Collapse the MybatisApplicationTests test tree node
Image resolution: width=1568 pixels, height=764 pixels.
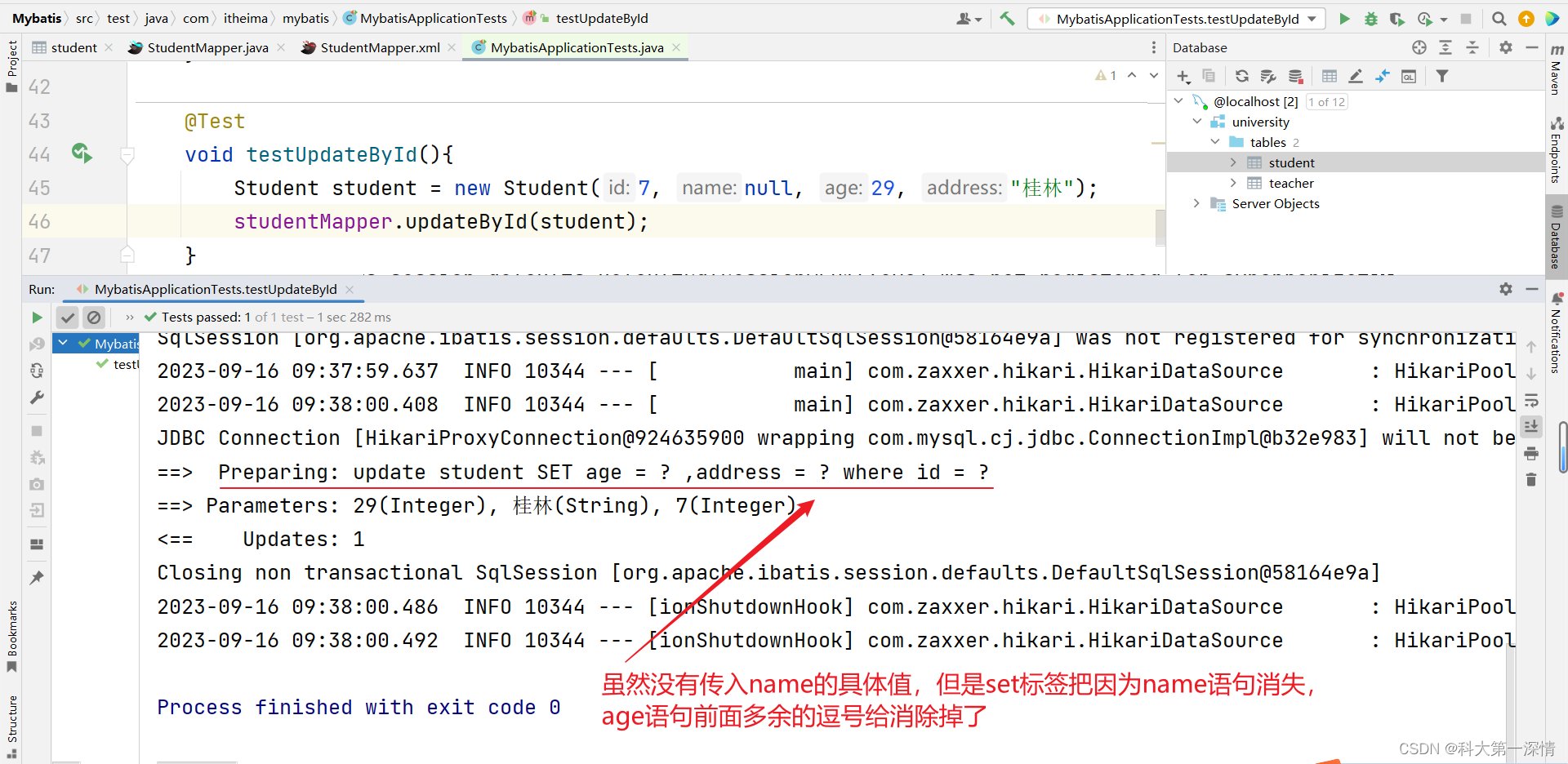click(x=64, y=343)
